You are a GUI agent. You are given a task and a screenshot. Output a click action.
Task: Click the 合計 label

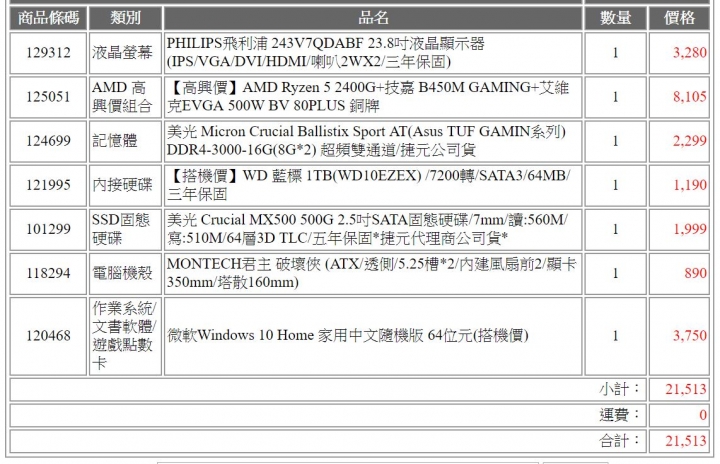pos(619,441)
